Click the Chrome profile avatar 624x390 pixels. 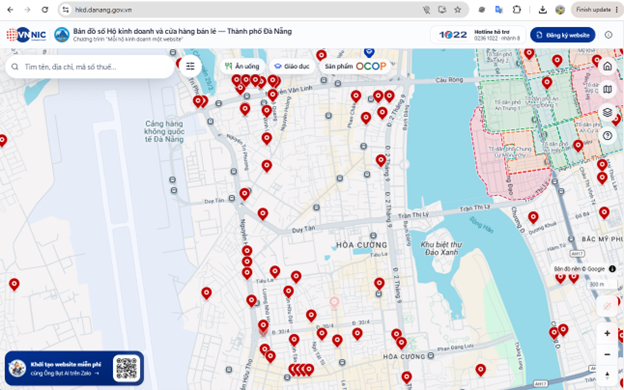[x=560, y=10]
